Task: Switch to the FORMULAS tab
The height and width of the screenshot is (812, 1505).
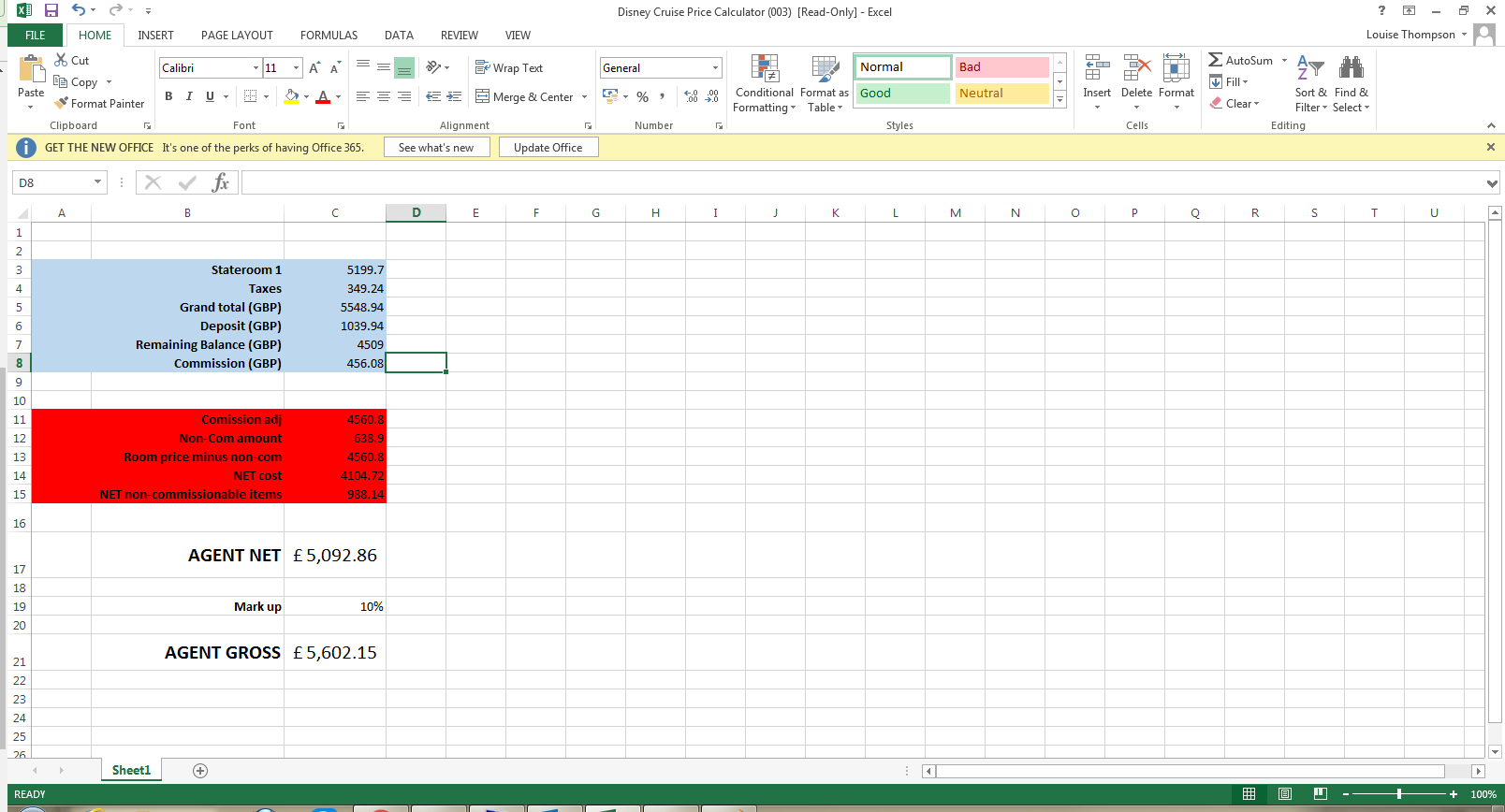Action: [x=329, y=35]
